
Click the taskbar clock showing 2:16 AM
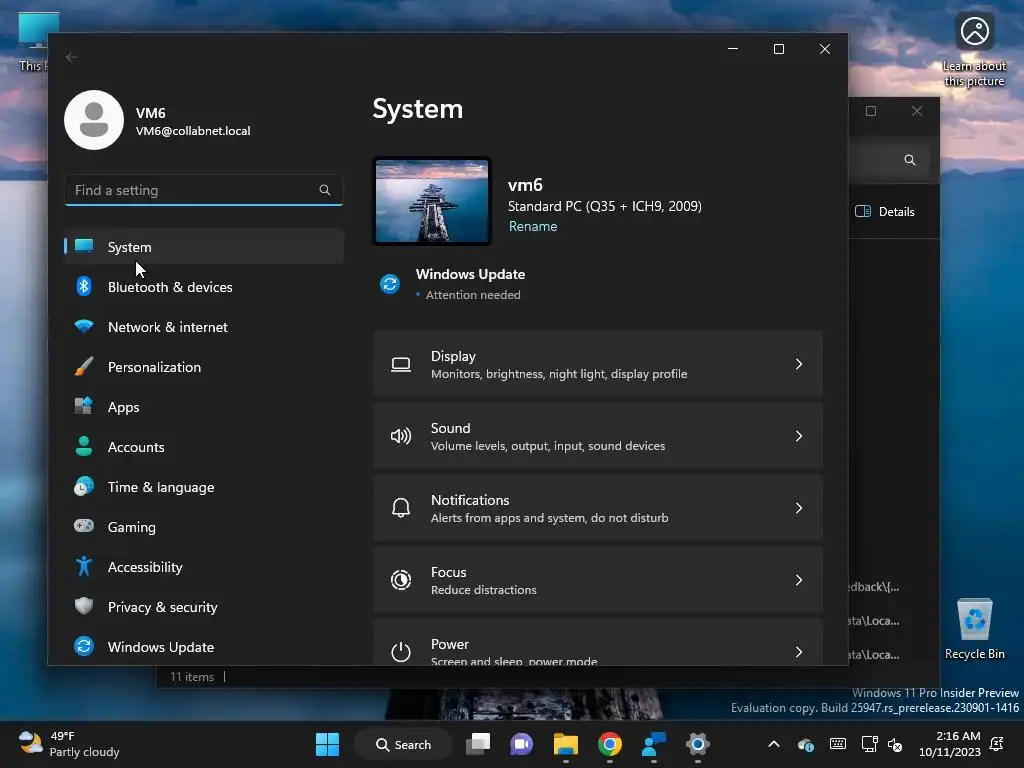pyautogui.click(x=950, y=744)
